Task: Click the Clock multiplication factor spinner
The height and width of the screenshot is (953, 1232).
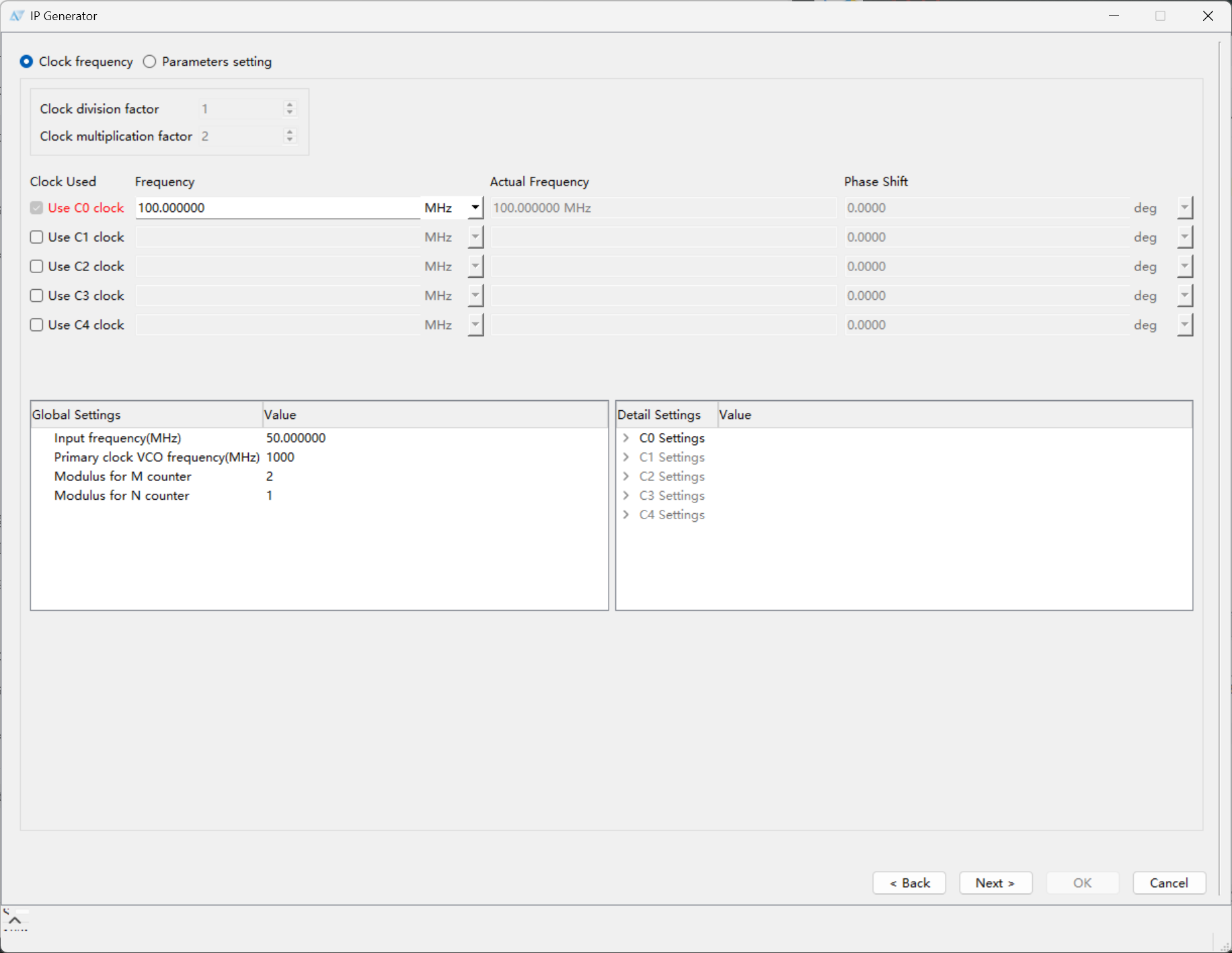Action: (247, 137)
